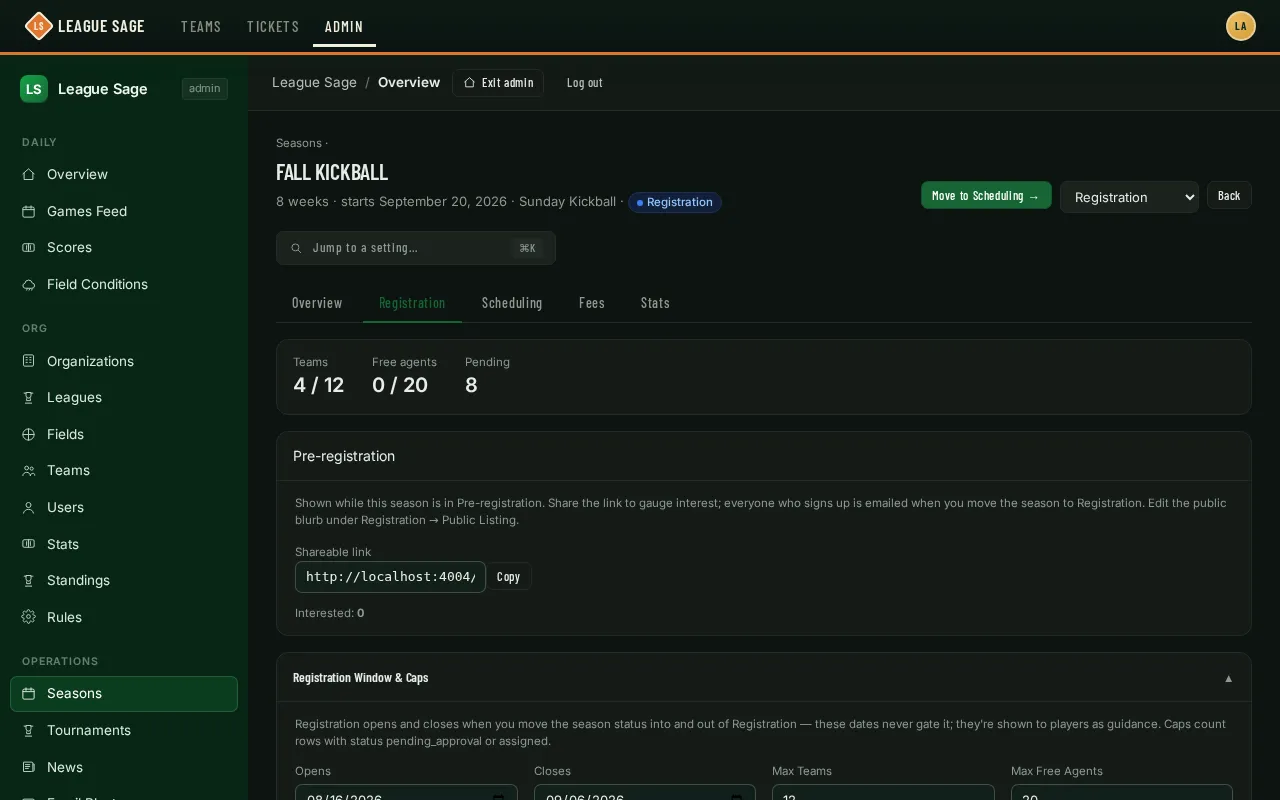Click the Standings trophy icon
Viewport: 1280px width, 800px height.
[x=29, y=580]
